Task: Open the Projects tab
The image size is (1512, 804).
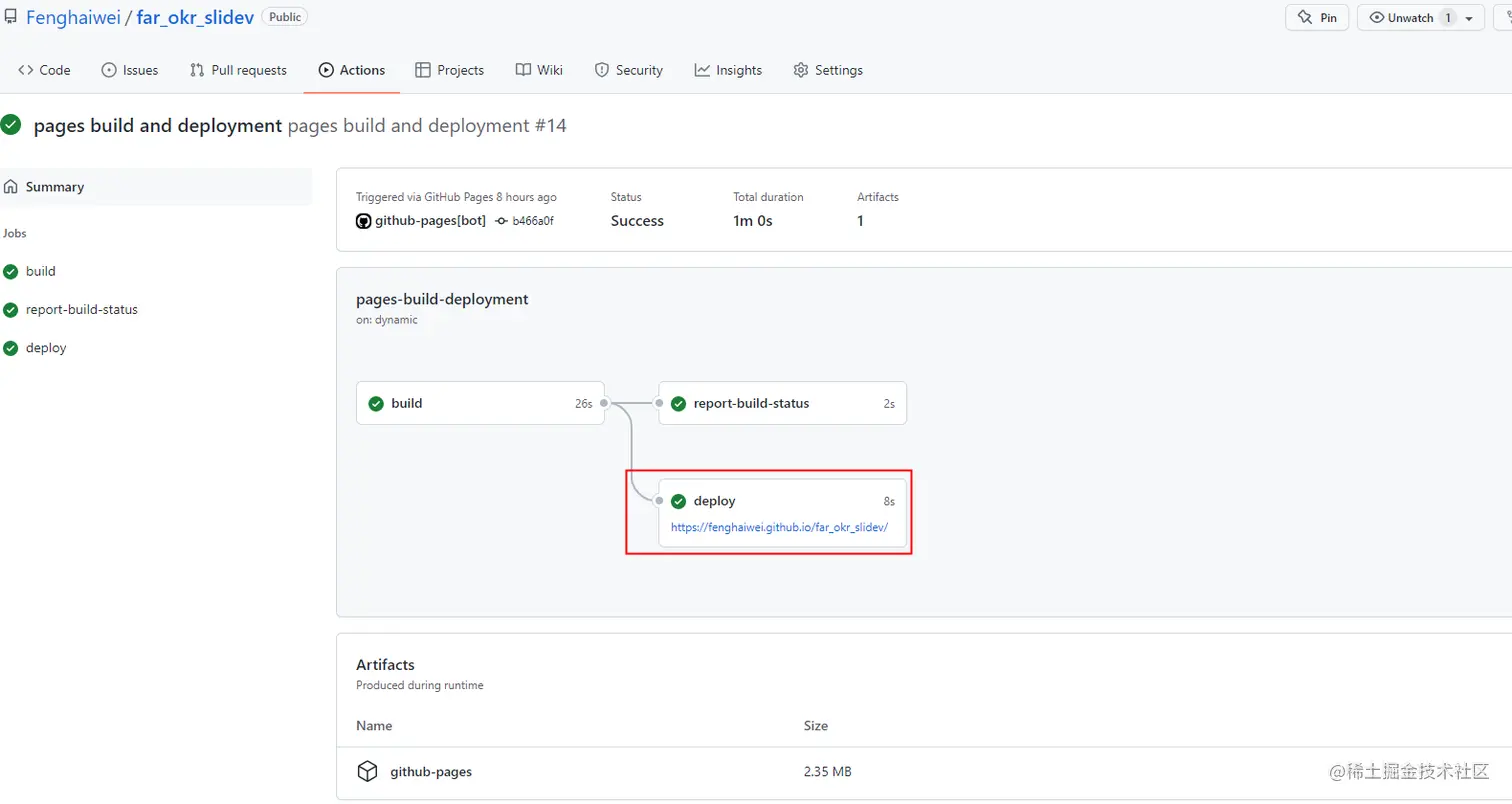Action: [449, 70]
